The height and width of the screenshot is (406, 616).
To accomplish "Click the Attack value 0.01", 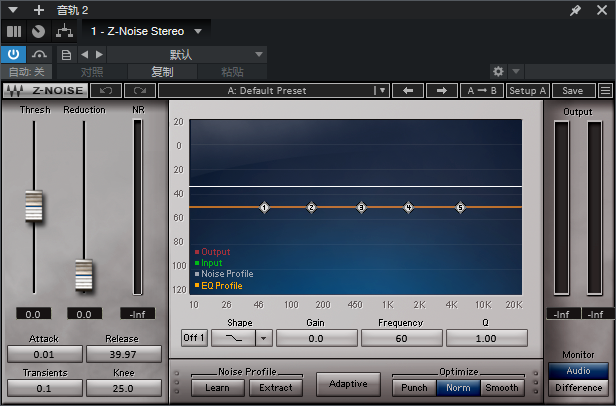I will [x=44, y=354].
